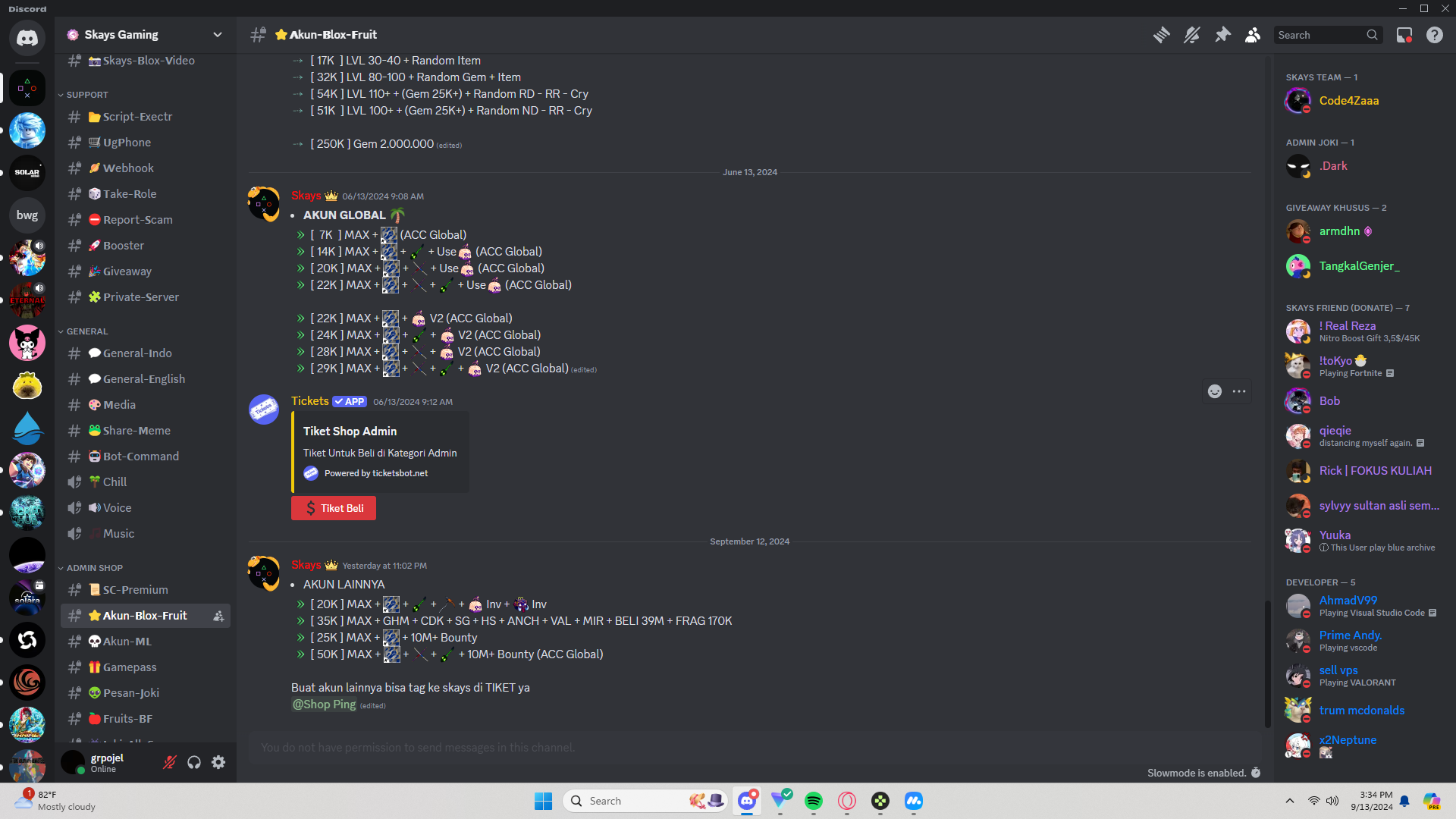
Task: Toggle microphone mute in user panel
Action: (170, 762)
